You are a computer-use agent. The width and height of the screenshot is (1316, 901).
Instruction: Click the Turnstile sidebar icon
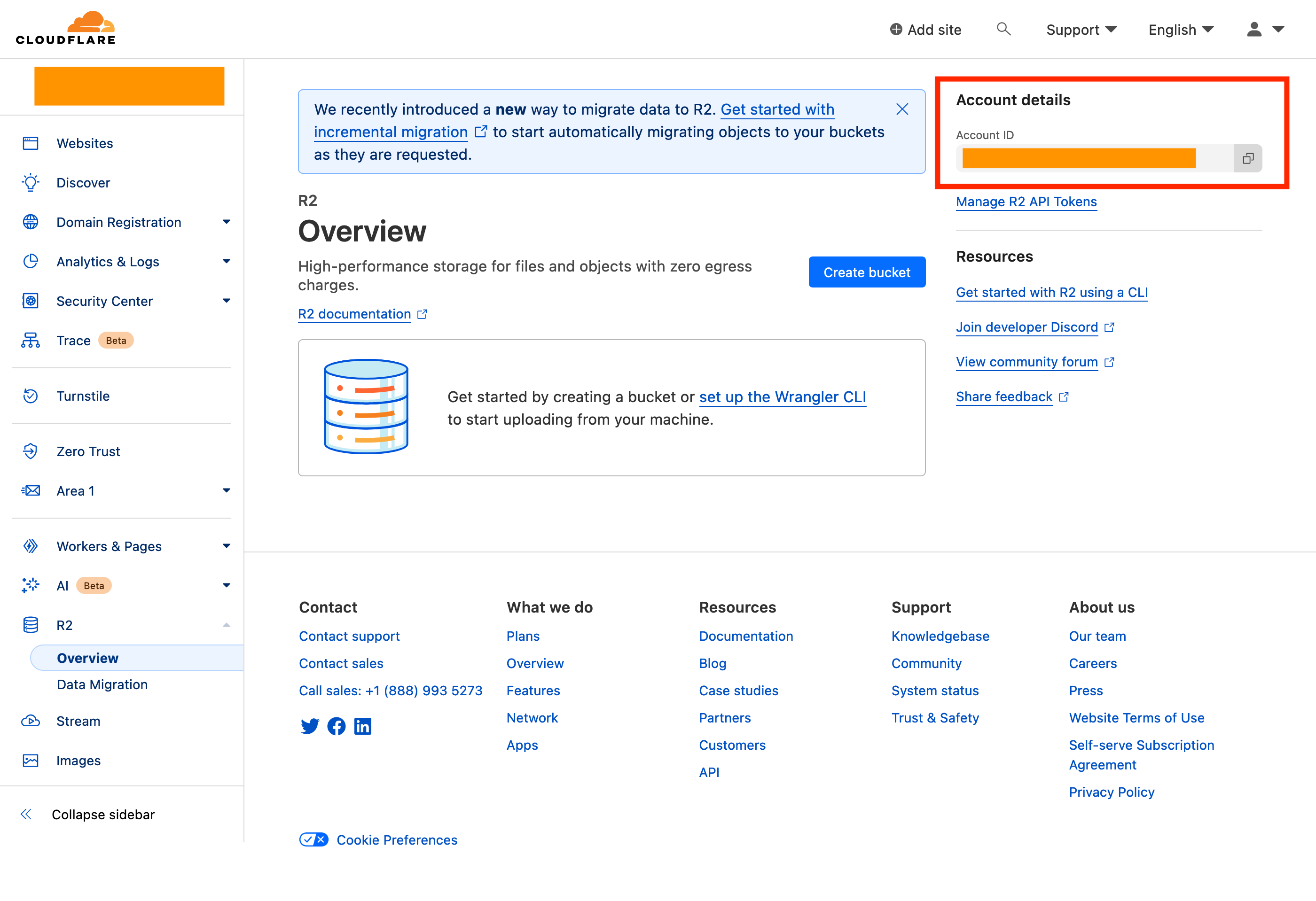click(31, 396)
